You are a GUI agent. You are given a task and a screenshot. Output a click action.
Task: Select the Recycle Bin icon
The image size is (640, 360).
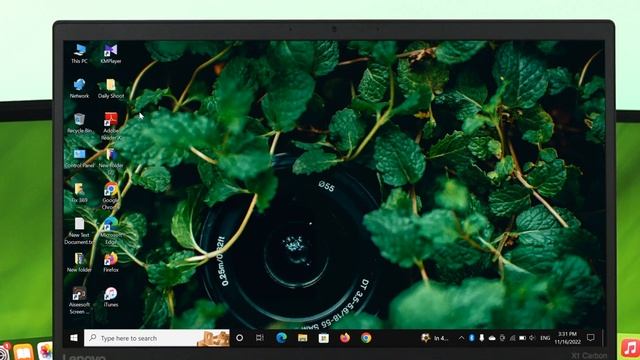pyautogui.click(x=79, y=123)
